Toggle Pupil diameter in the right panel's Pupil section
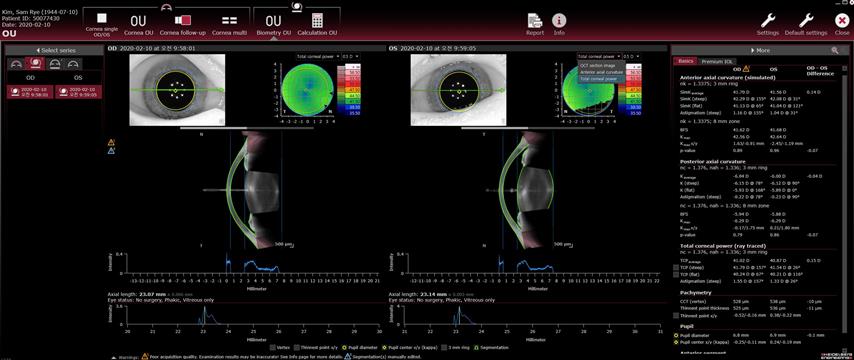This screenshot has width=854, height=360. (676, 336)
